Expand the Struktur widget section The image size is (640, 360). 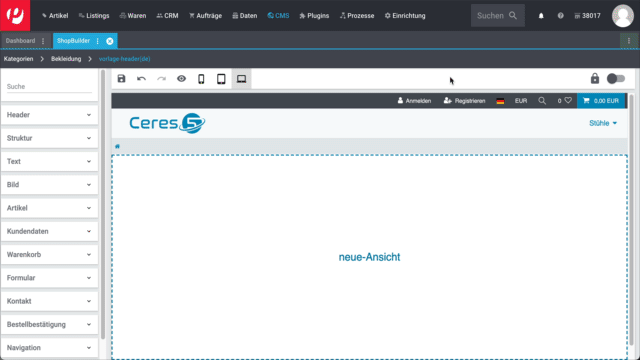(x=49, y=138)
